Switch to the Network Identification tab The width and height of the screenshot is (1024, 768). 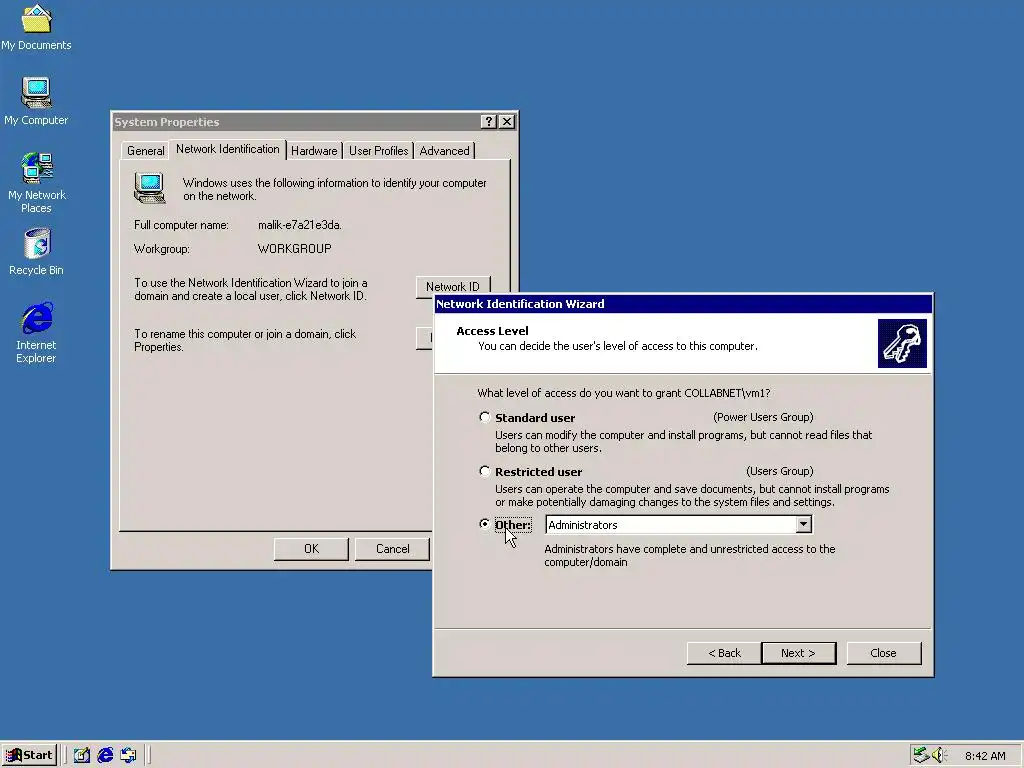[227, 149]
